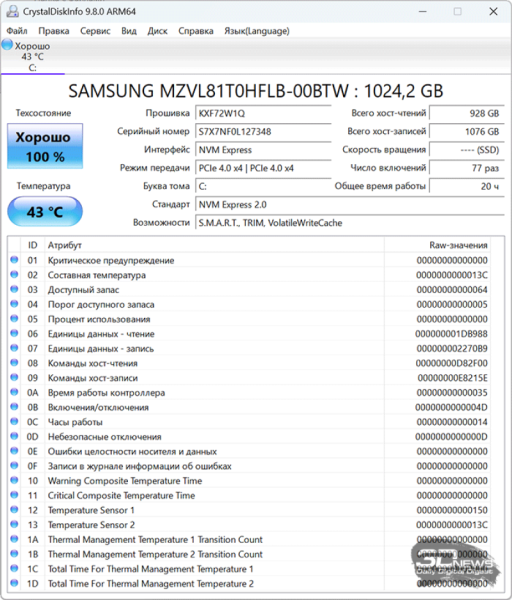This screenshot has width=512, height=600.
Task: Click status orb for attribute 02 Составная температура
Action: coord(14,274)
